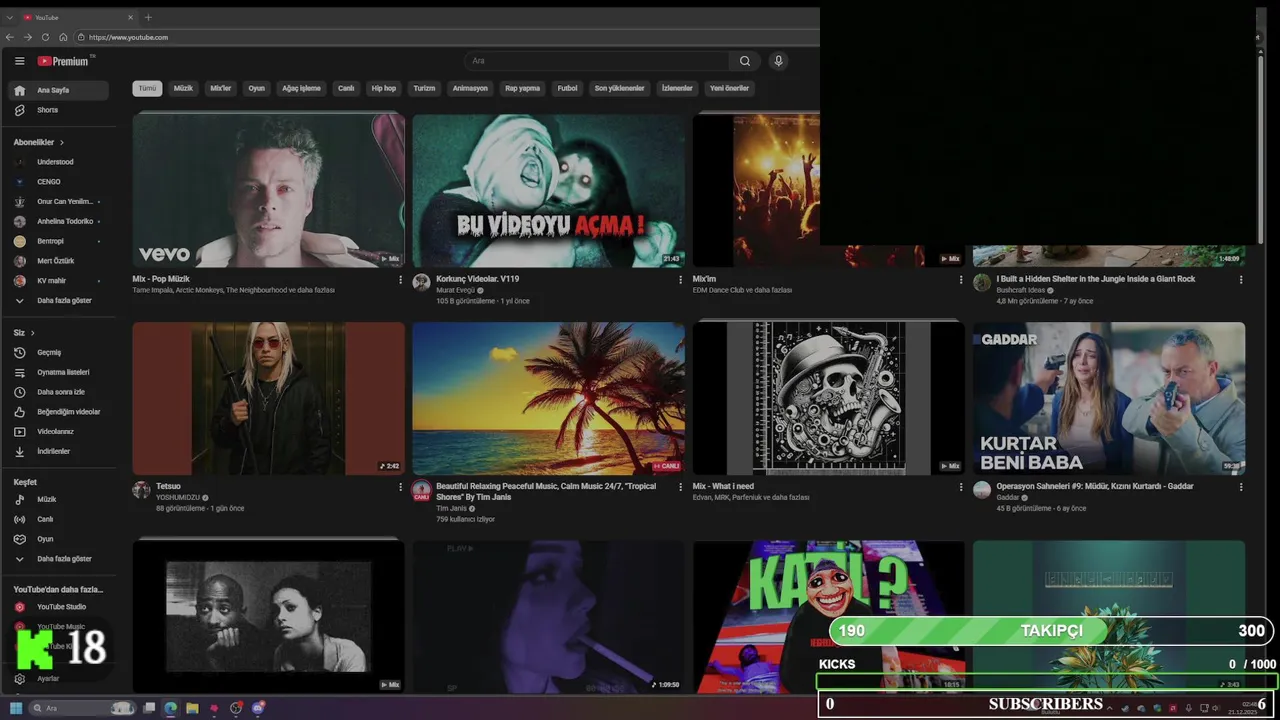
Task: Select the Ağaç işleme filter chip
Action: (x=301, y=88)
